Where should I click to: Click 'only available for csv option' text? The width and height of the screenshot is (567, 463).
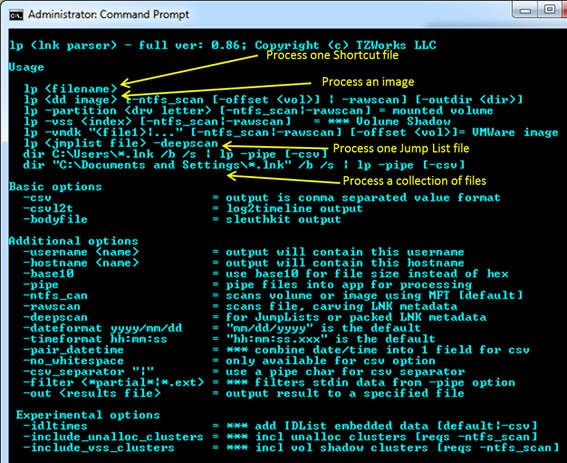(331, 361)
